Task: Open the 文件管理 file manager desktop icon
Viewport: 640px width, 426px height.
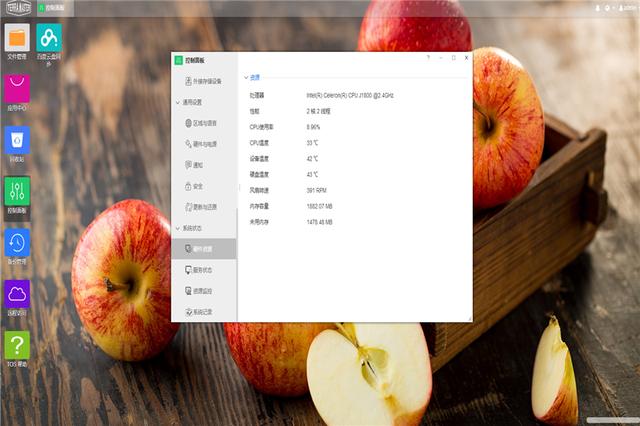Action: pyautogui.click(x=17, y=42)
